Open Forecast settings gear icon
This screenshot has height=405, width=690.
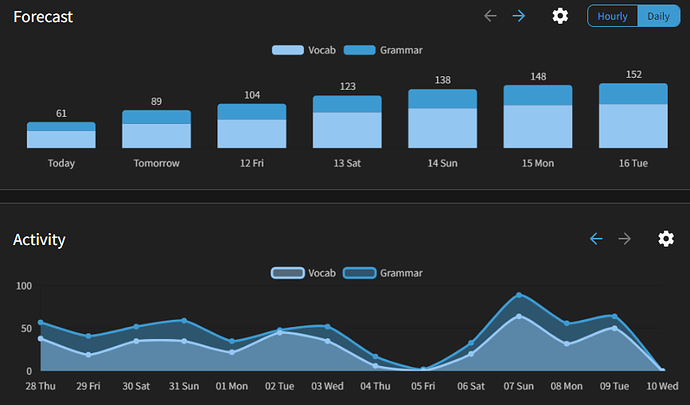coord(560,16)
